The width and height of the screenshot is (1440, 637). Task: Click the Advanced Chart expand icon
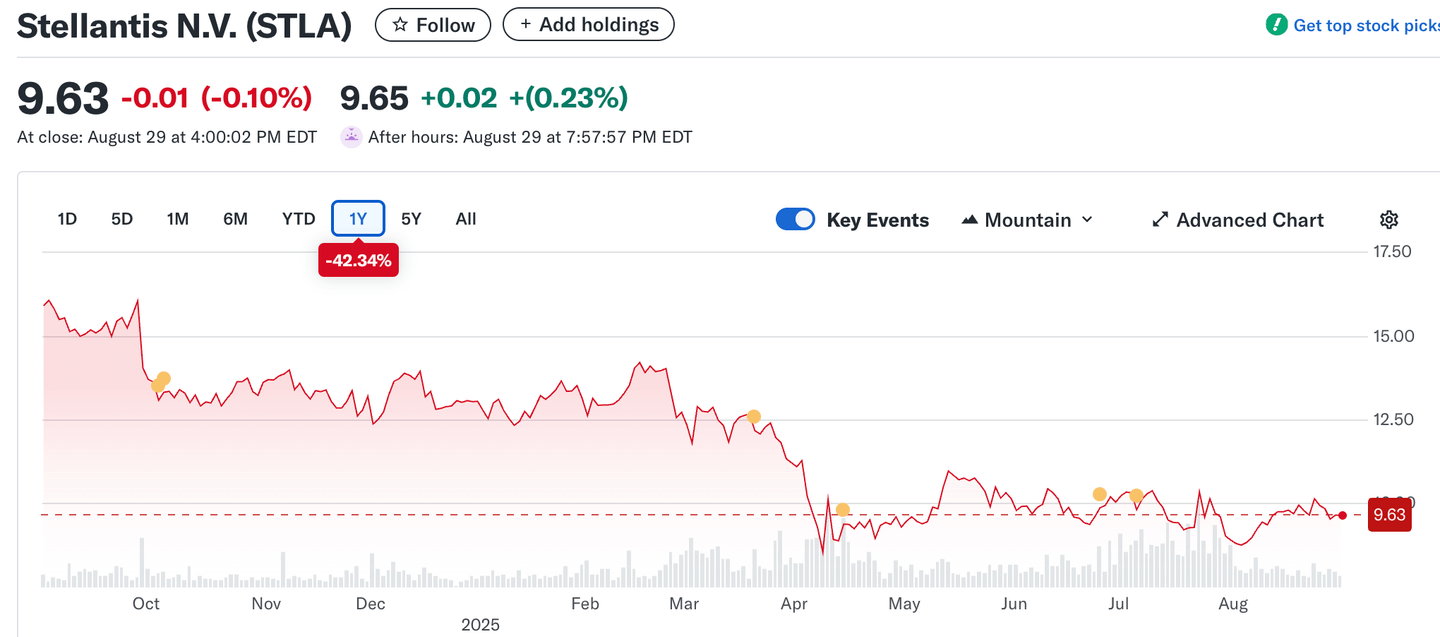1160,220
